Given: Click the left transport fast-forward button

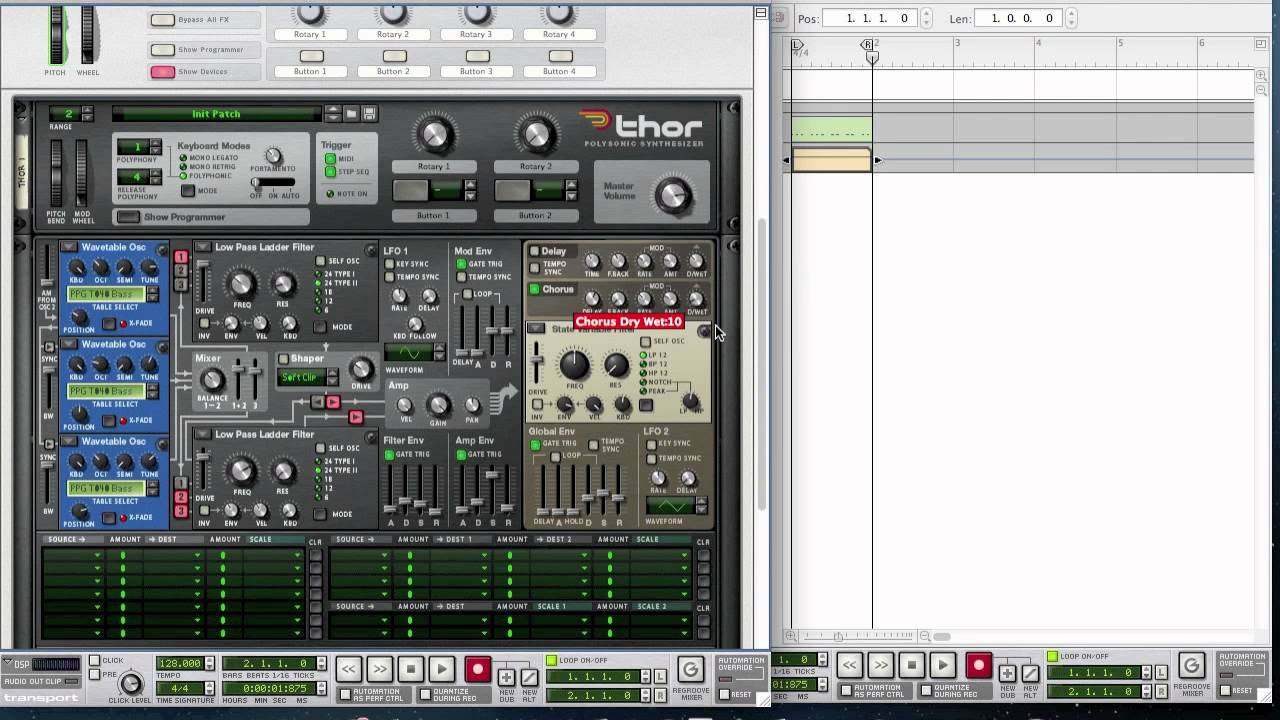Looking at the screenshot, I should coord(379,669).
